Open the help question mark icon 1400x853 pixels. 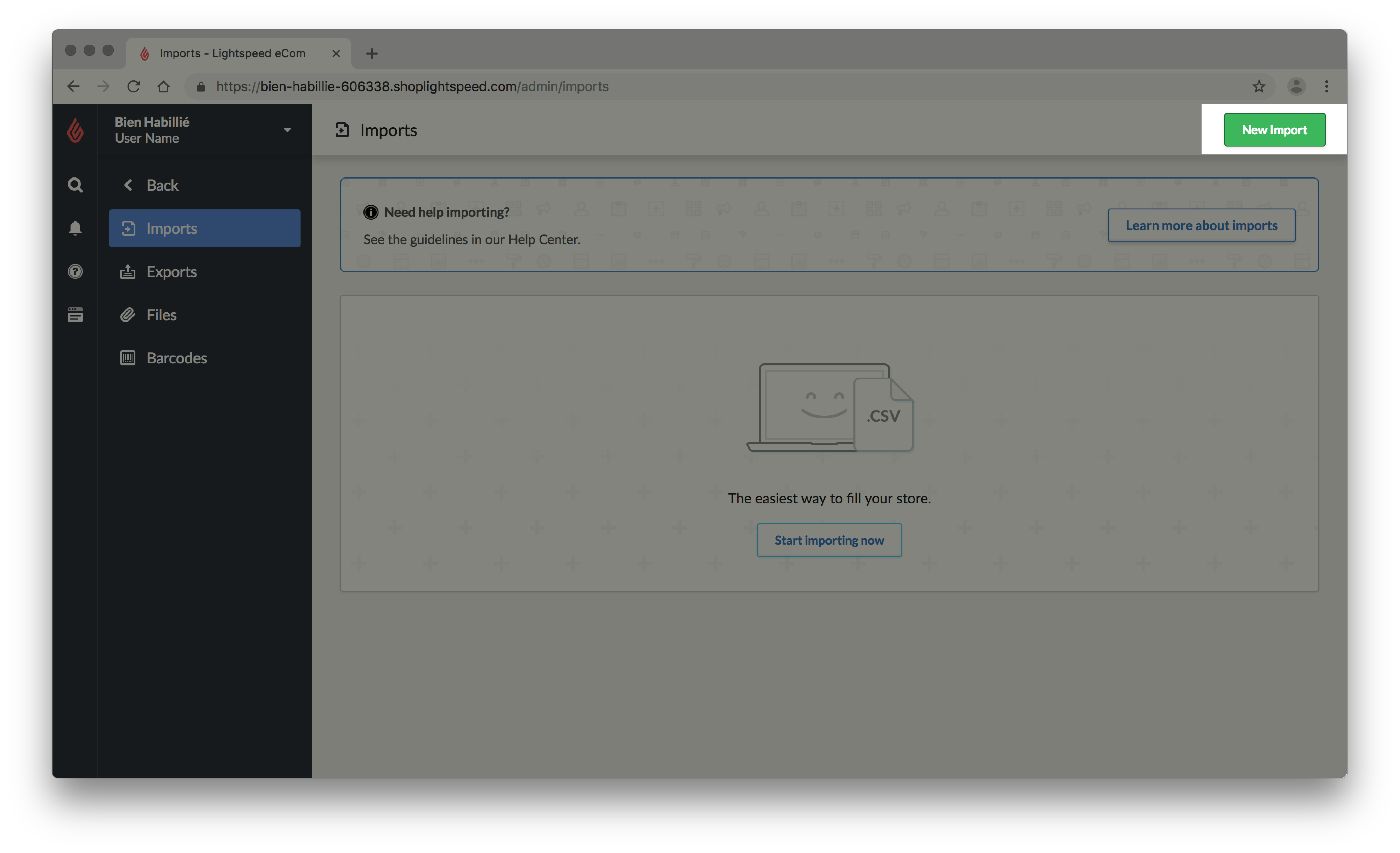click(75, 271)
